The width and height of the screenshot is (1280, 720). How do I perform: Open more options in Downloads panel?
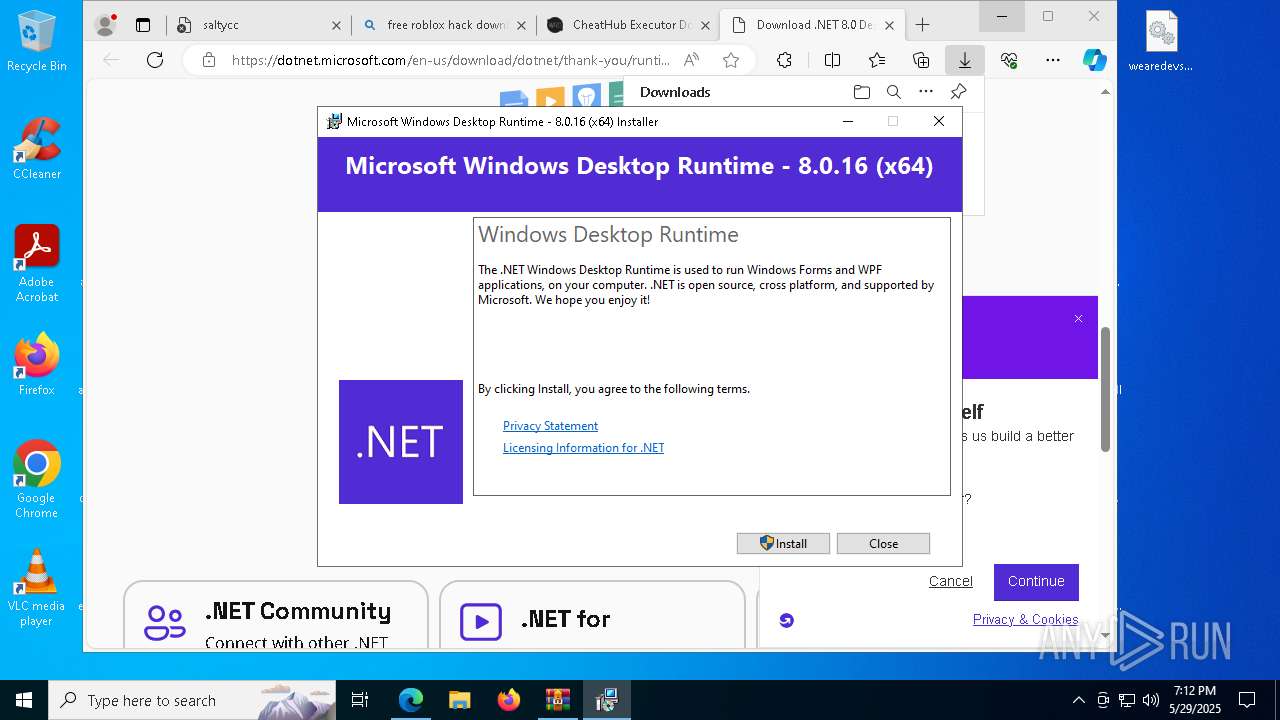[x=926, y=92]
